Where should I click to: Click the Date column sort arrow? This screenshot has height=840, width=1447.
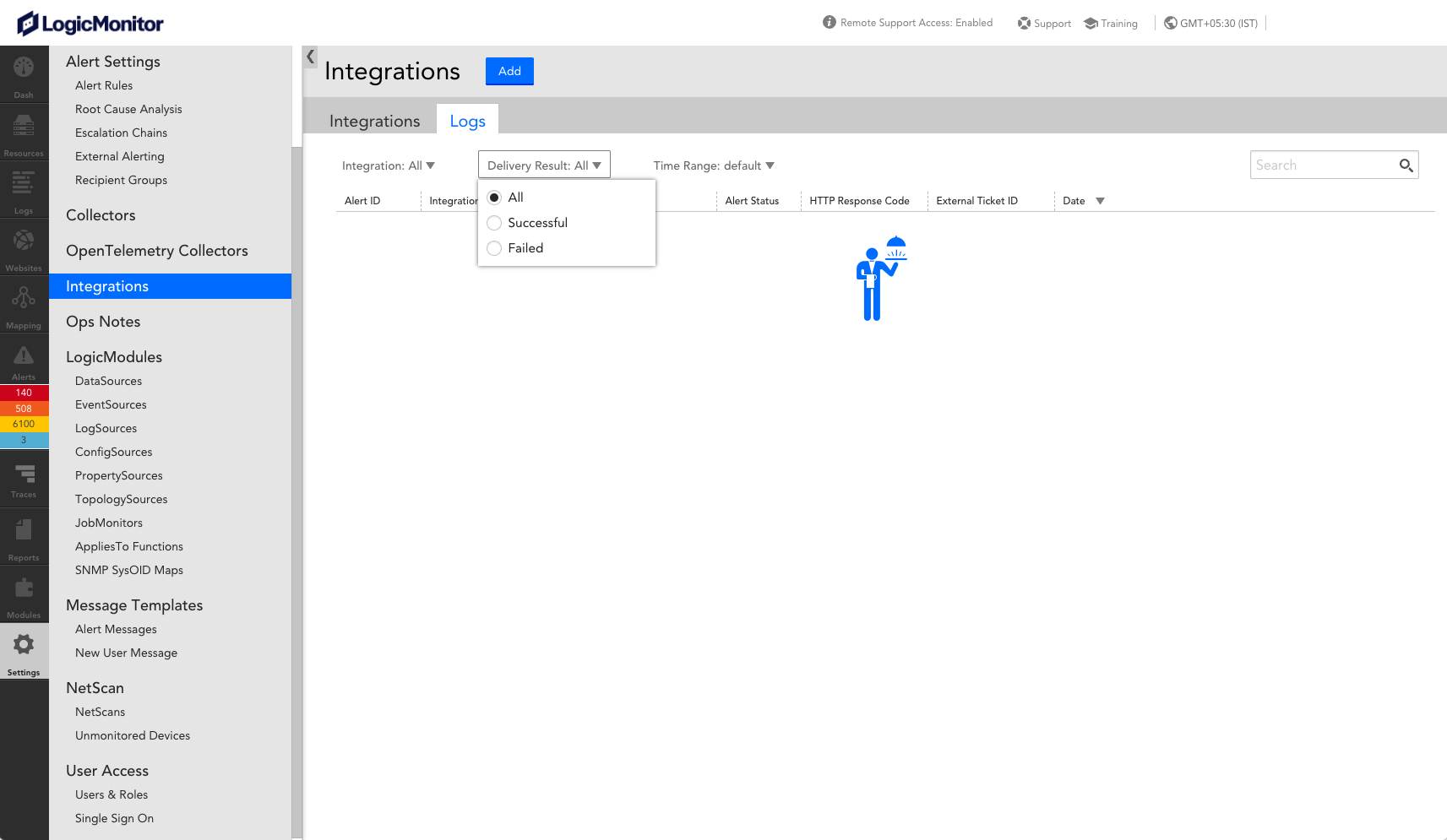click(1100, 201)
